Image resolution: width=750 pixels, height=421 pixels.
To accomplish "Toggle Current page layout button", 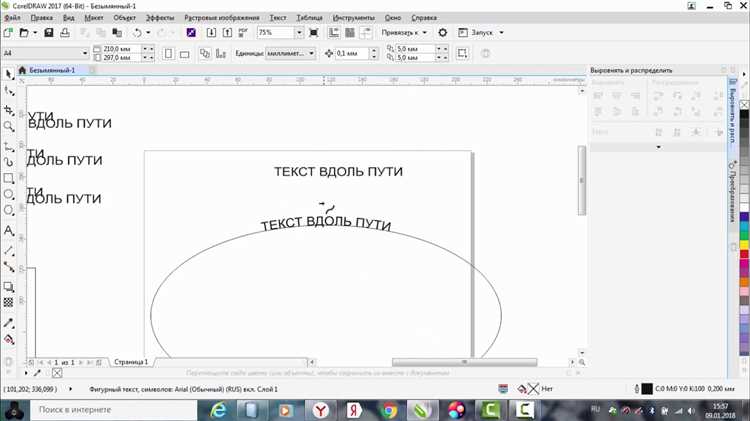I will 221,54.
